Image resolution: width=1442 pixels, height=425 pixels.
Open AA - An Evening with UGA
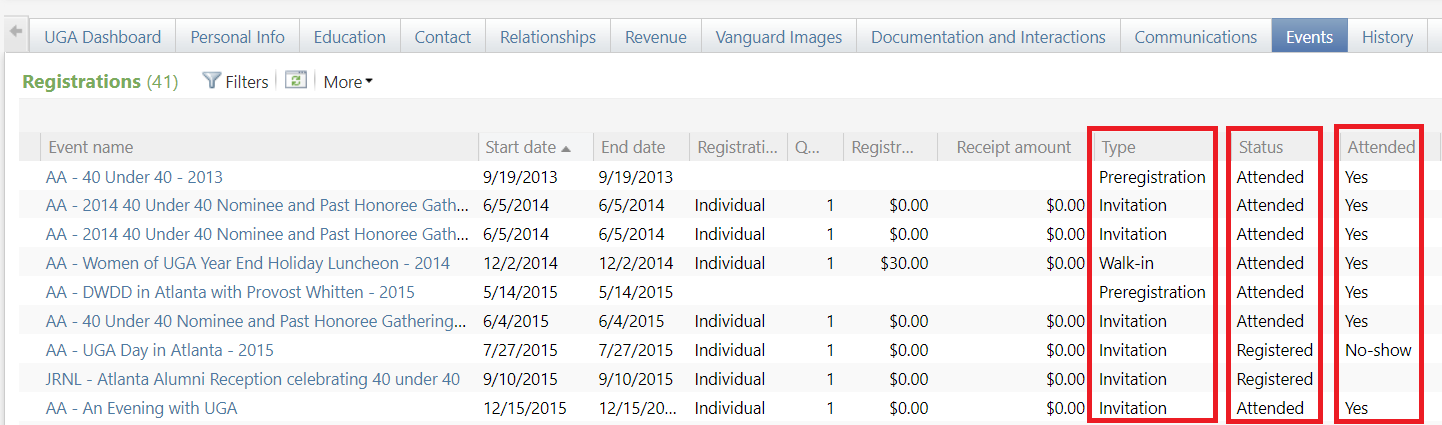click(141, 408)
